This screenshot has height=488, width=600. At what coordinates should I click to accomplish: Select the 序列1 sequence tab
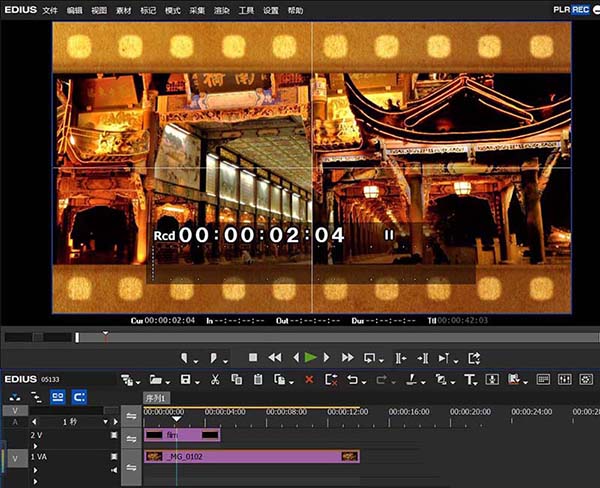click(x=156, y=398)
